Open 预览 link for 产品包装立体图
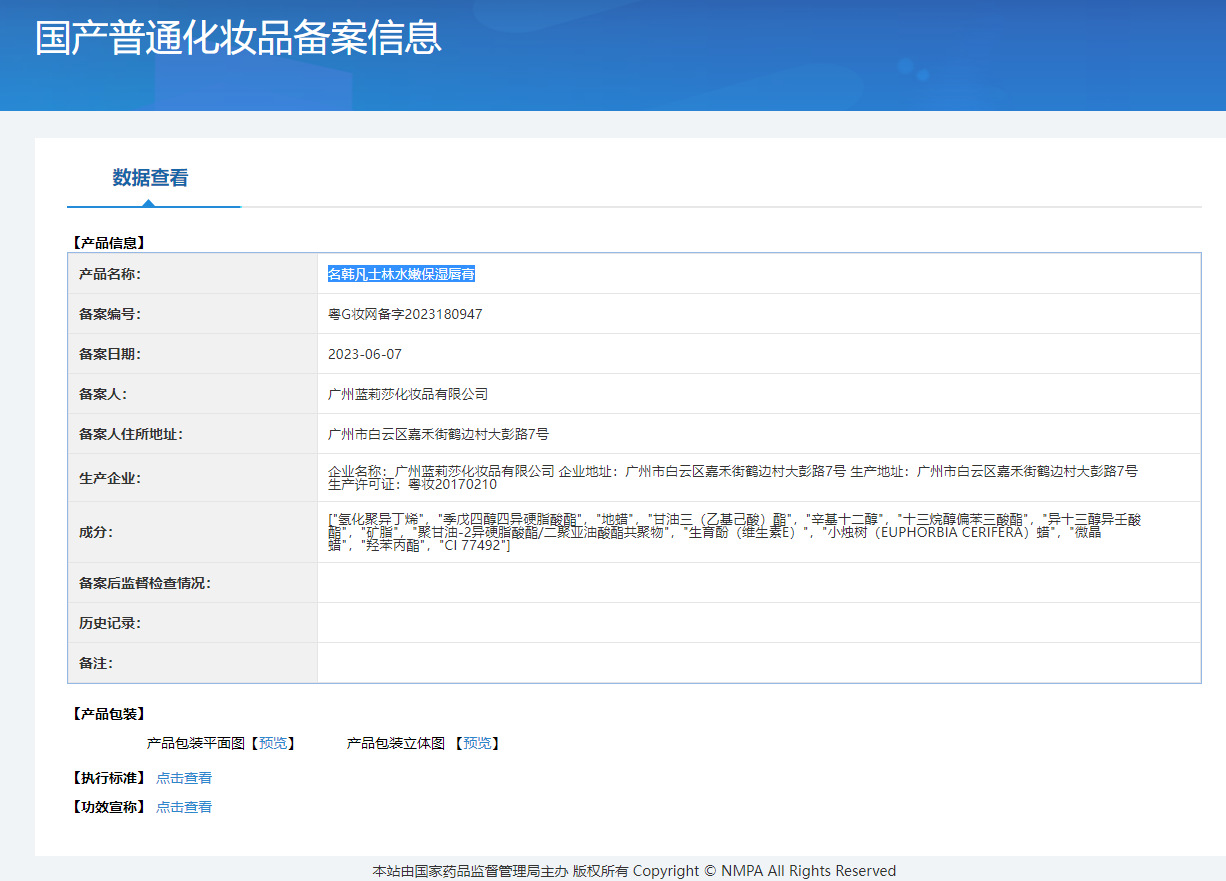The height and width of the screenshot is (881, 1226). click(x=477, y=743)
